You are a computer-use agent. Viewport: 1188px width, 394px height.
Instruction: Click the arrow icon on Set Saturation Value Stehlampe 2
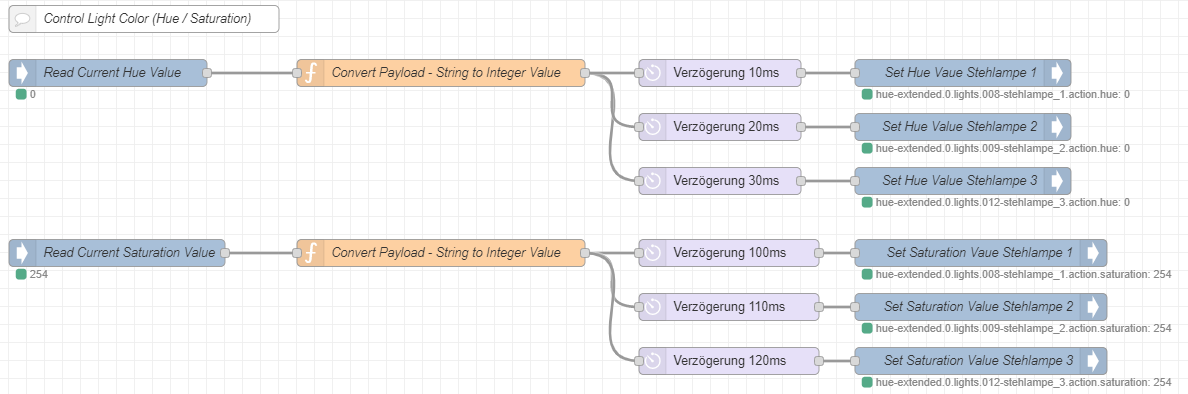tap(1093, 307)
